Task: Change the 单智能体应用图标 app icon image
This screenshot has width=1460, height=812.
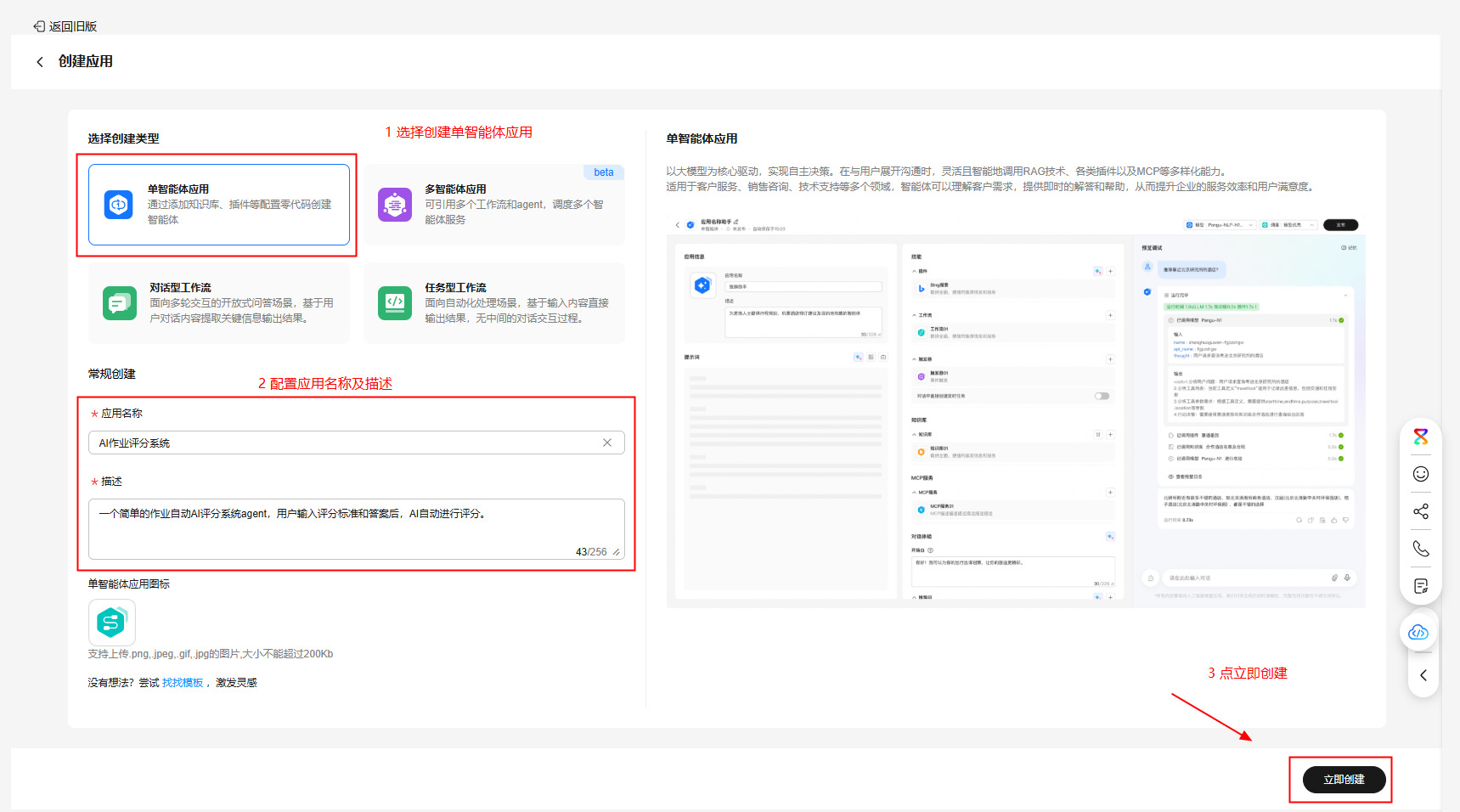Action: pyautogui.click(x=112, y=623)
